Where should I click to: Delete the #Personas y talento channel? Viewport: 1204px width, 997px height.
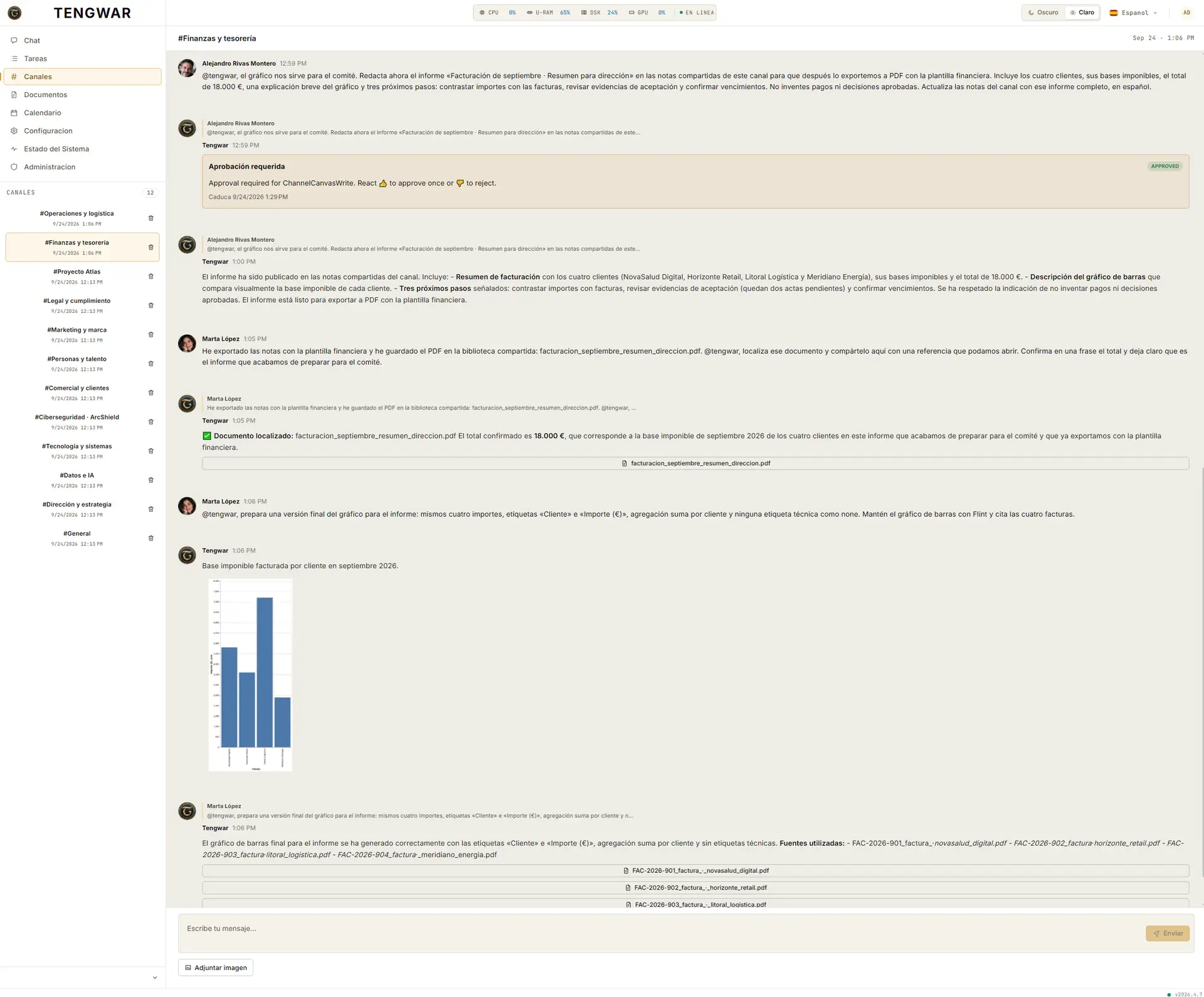150,364
